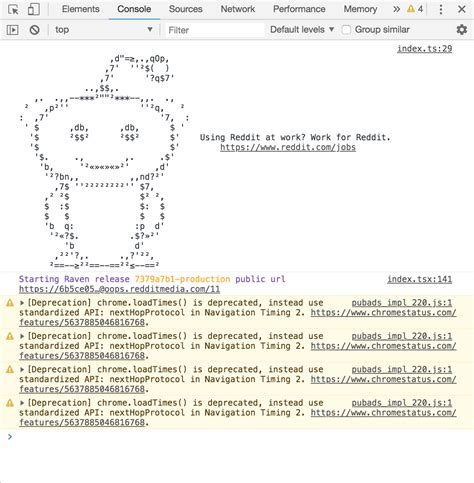The image size is (474, 483).
Task: Expand the third Deprecation warning message
Action: [22, 370]
